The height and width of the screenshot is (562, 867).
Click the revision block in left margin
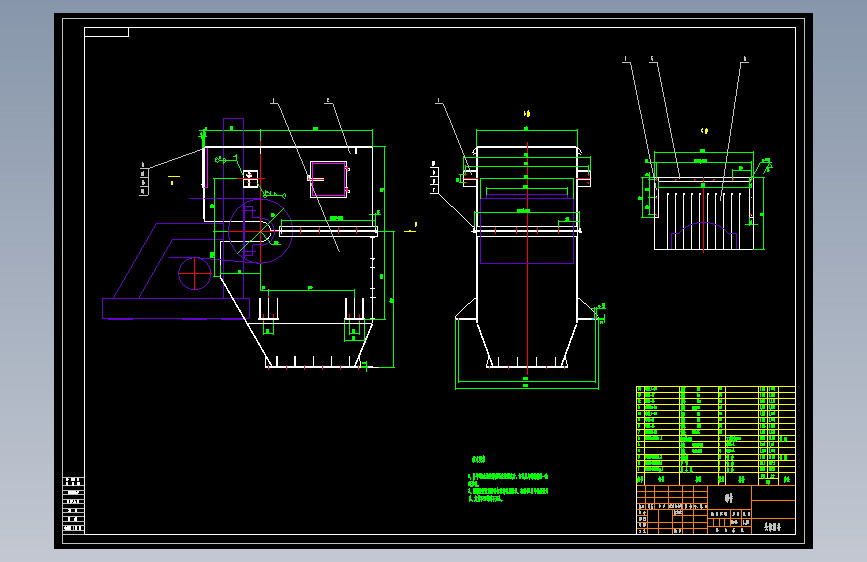74,504
